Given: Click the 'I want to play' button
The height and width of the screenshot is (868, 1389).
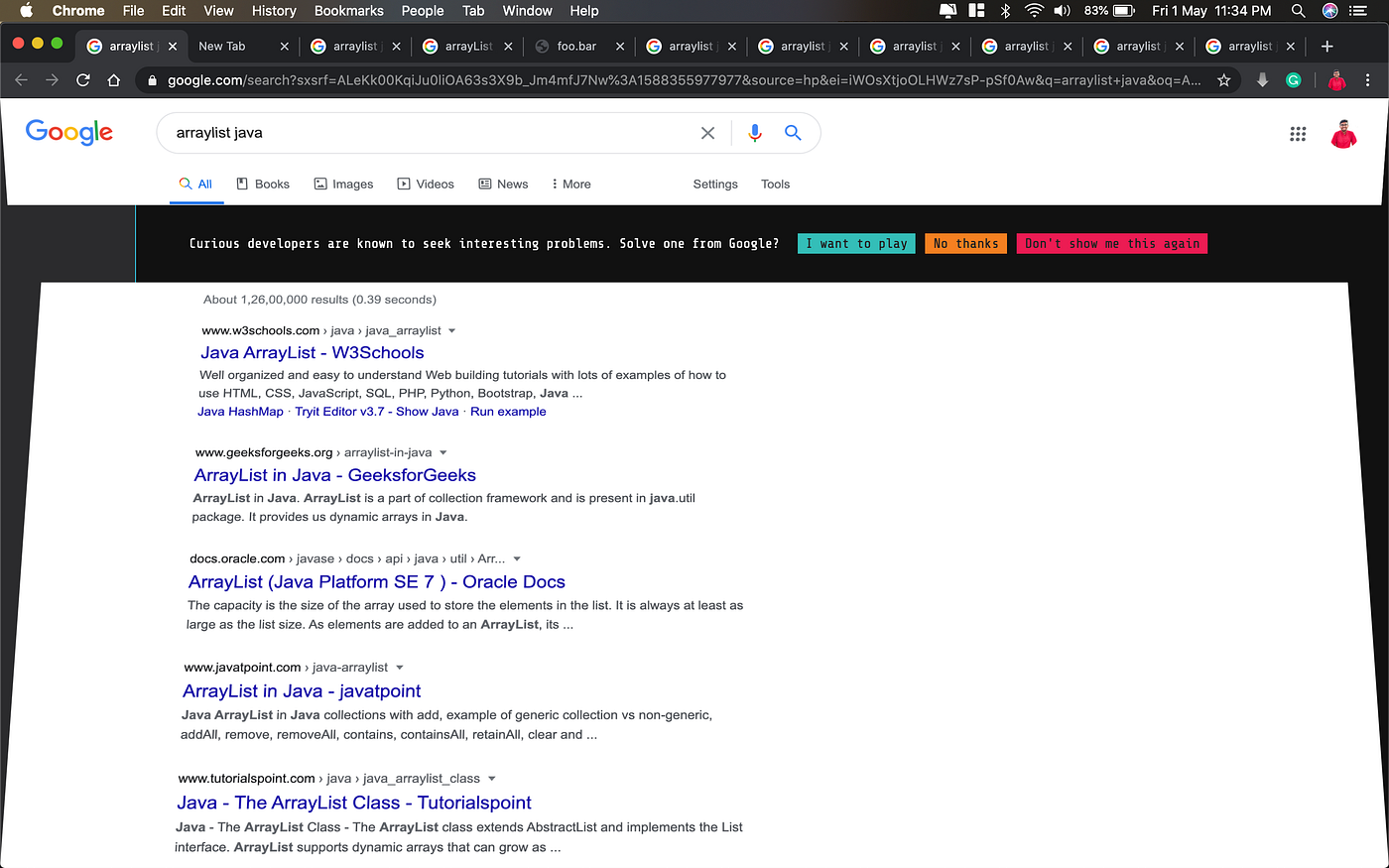Looking at the screenshot, I should point(856,243).
